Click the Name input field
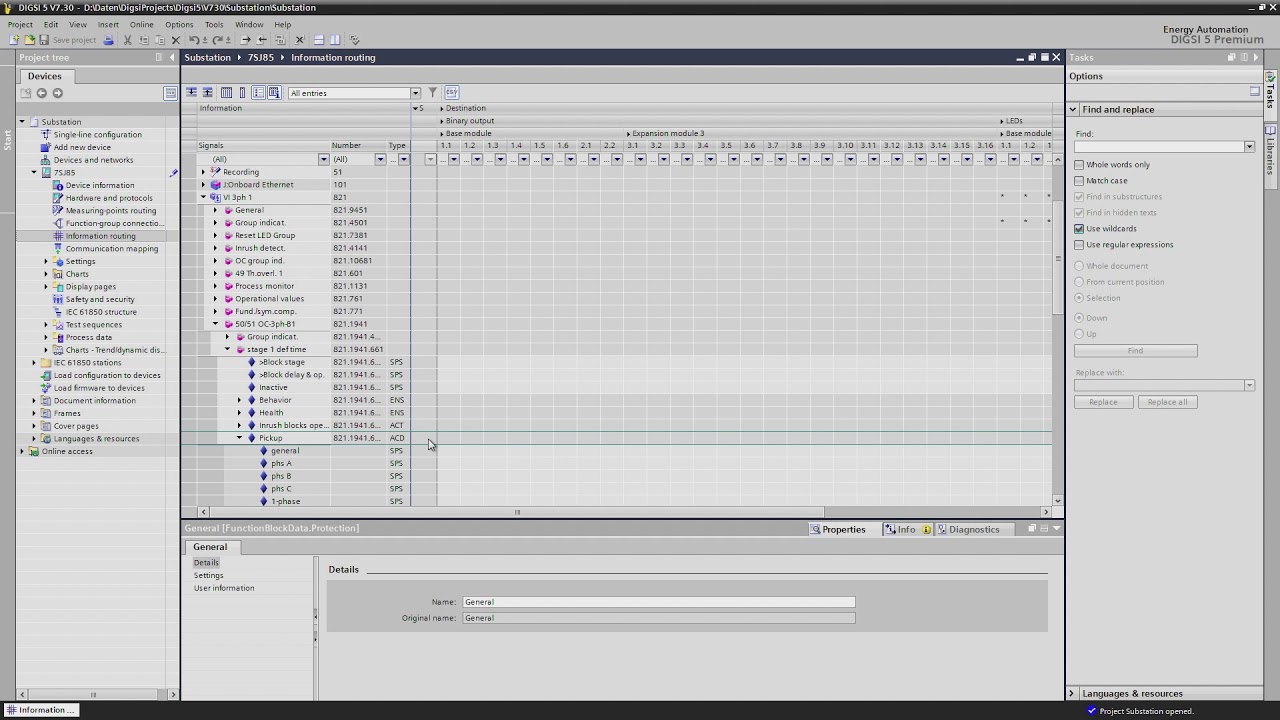This screenshot has width=1280, height=720. click(x=659, y=602)
